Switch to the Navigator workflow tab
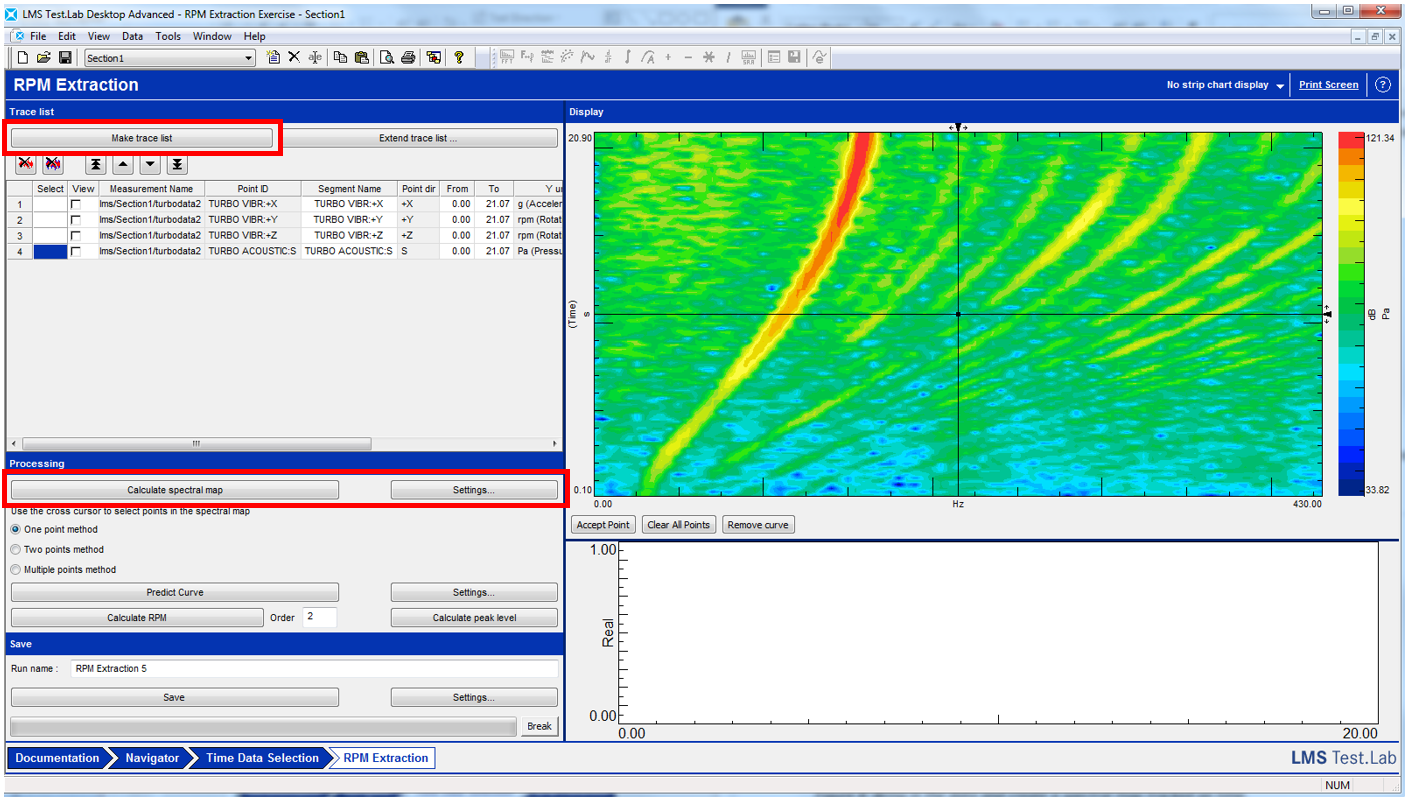 pos(152,758)
